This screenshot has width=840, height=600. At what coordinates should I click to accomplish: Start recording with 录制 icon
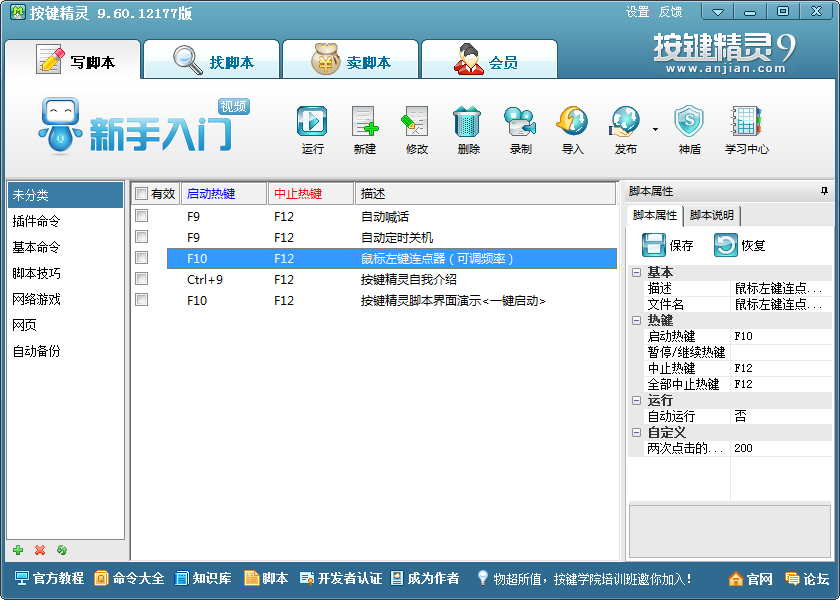point(520,130)
